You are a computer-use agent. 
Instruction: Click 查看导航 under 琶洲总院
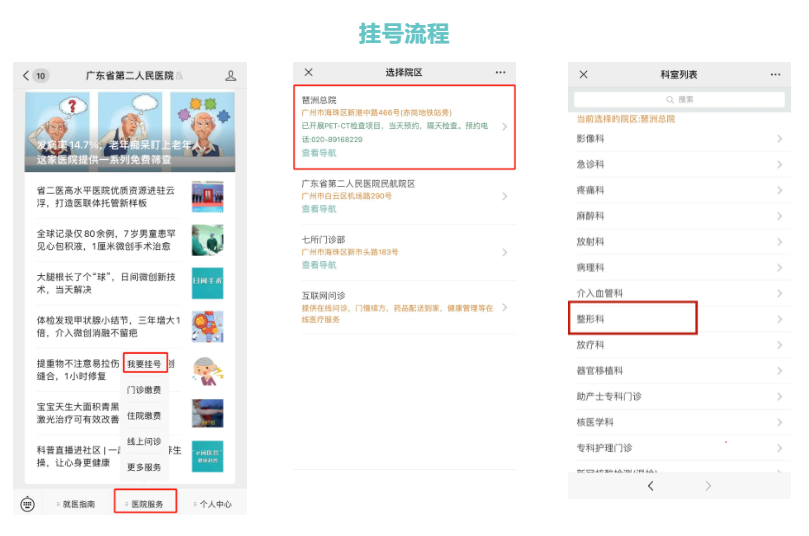pyautogui.click(x=319, y=153)
